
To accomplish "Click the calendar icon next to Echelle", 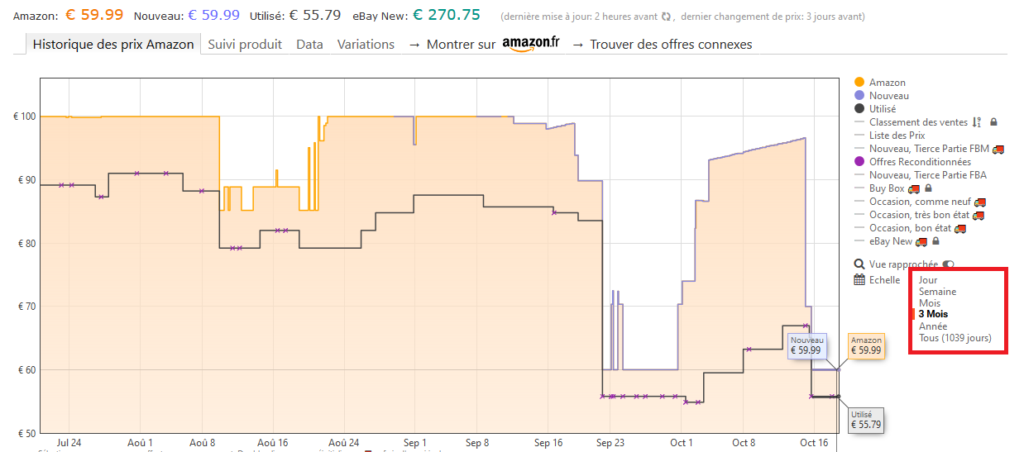I will [x=859, y=280].
